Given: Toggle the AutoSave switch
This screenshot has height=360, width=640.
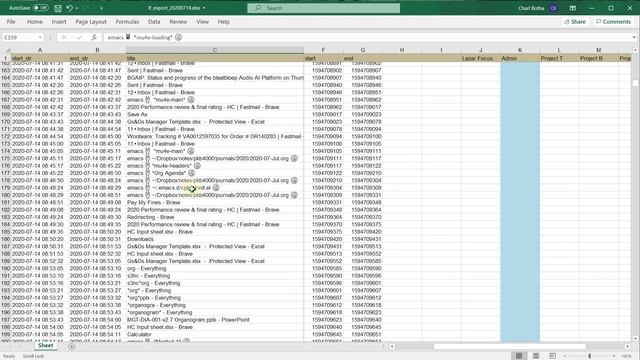Looking at the screenshot, I should pos(40,8).
